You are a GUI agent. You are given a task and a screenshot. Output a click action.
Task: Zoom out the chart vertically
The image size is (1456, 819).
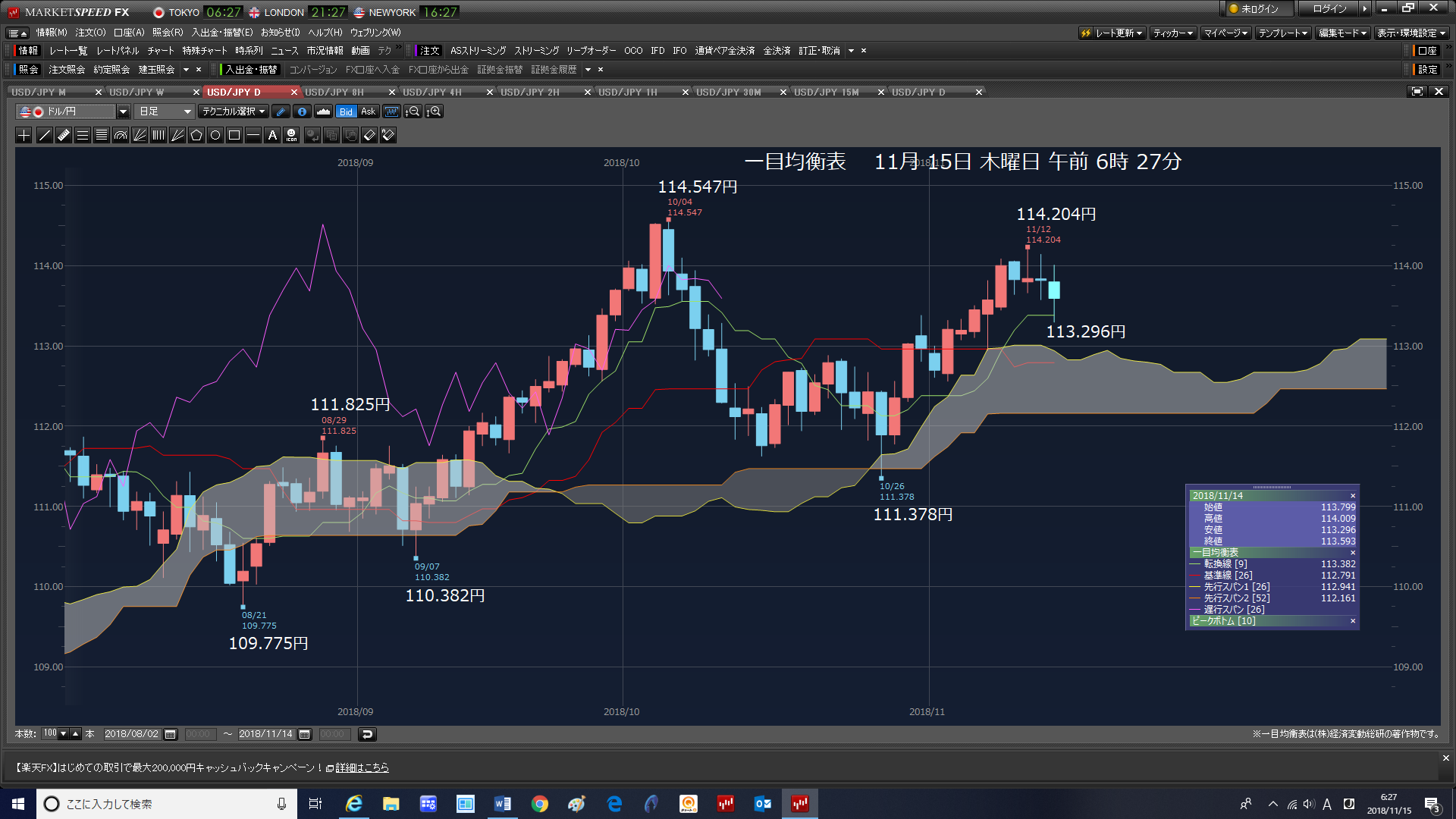[x=413, y=111]
